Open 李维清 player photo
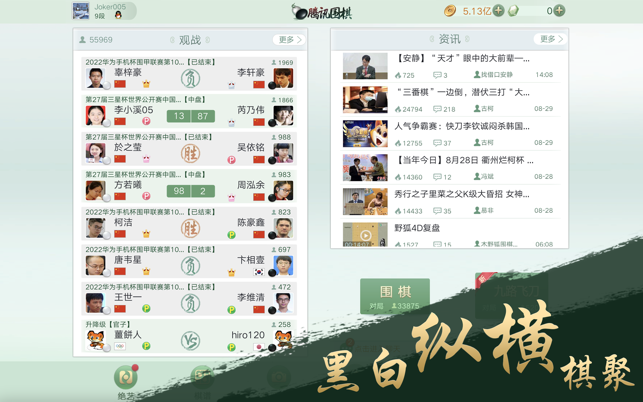The height and width of the screenshot is (402, 643). pyautogui.click(x=283, y=303)
